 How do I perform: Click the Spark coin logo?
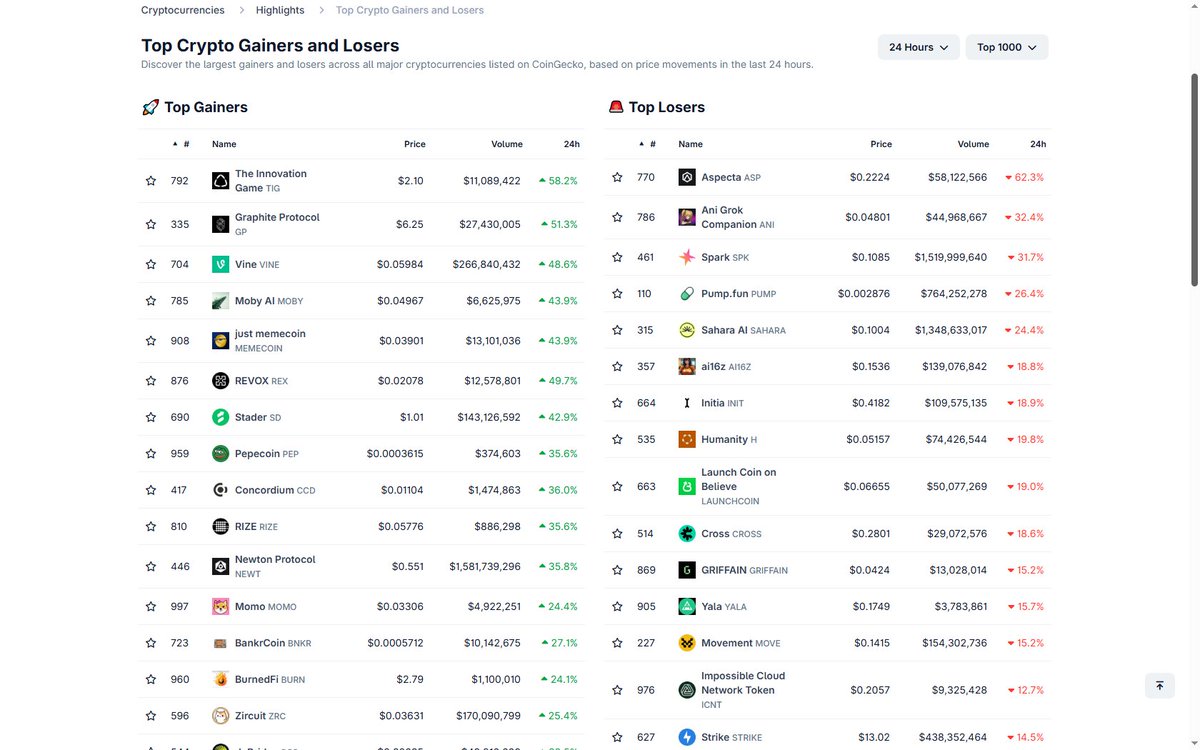click(x=687, y=257)
